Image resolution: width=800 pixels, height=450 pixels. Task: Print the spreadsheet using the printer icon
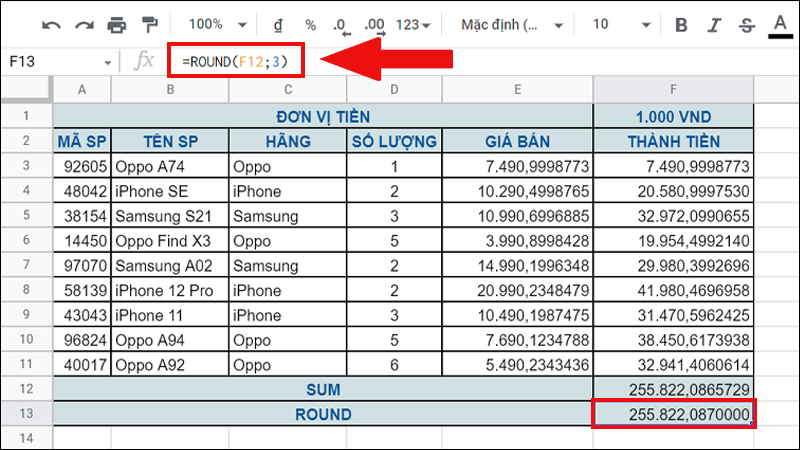pos(117,24)
